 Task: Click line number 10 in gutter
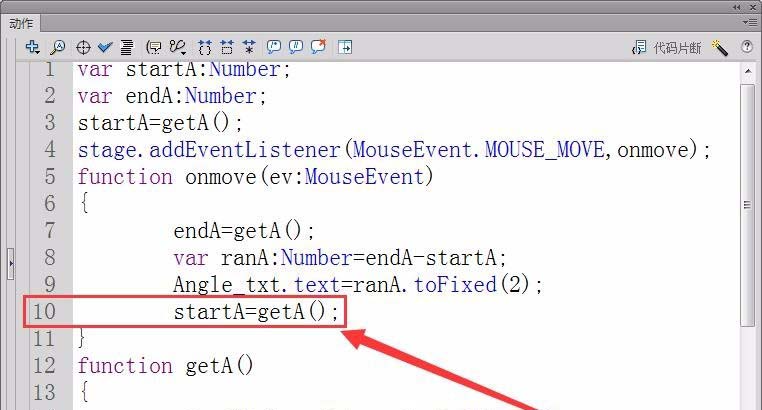[44, 311]
